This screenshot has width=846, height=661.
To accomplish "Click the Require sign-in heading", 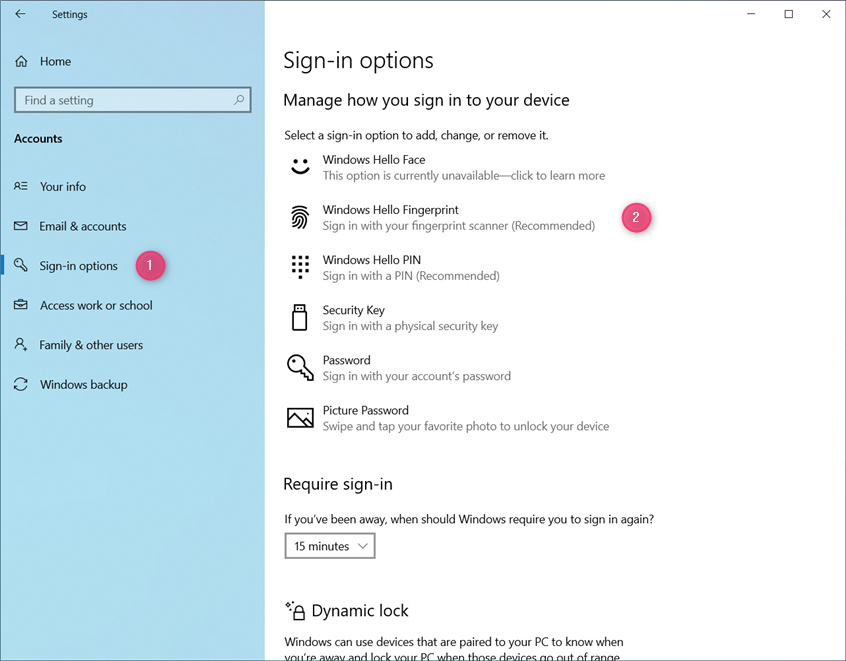I will [338, 484].
